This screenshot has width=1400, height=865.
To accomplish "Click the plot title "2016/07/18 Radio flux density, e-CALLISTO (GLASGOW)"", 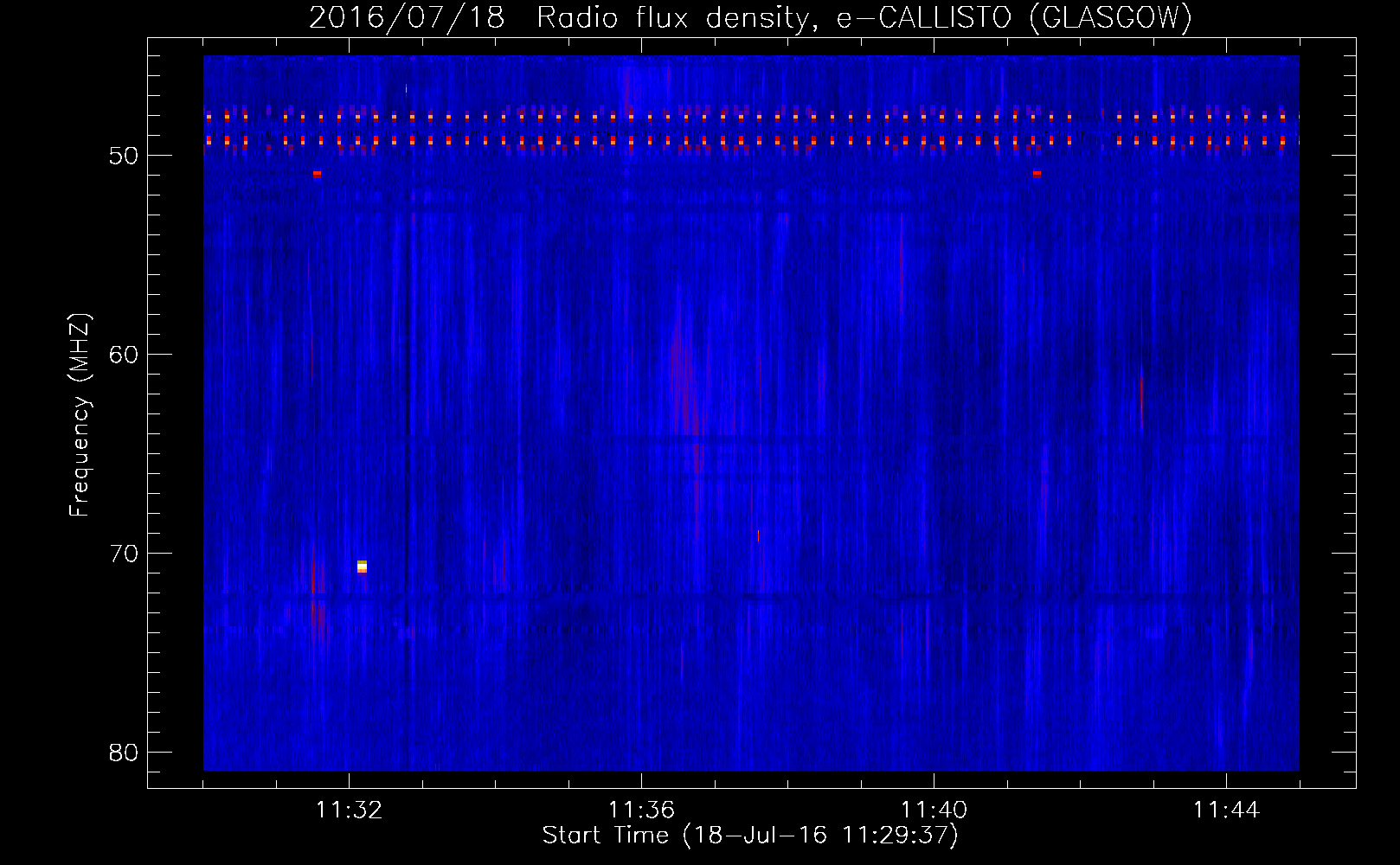I will click(x=750, y=17).
